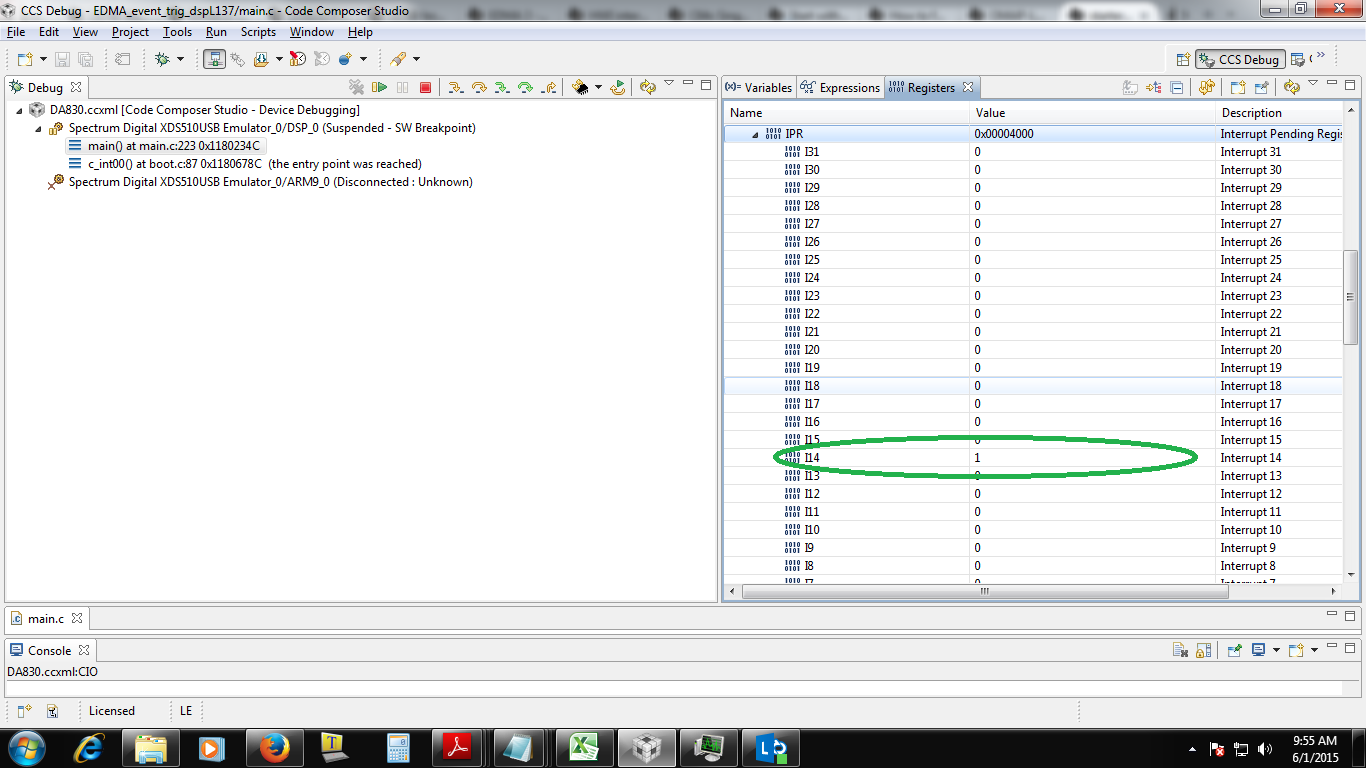1366x768 pixels.
Task: Close the Registers tab
Action: pyautogui.click(x=967, y=87)
